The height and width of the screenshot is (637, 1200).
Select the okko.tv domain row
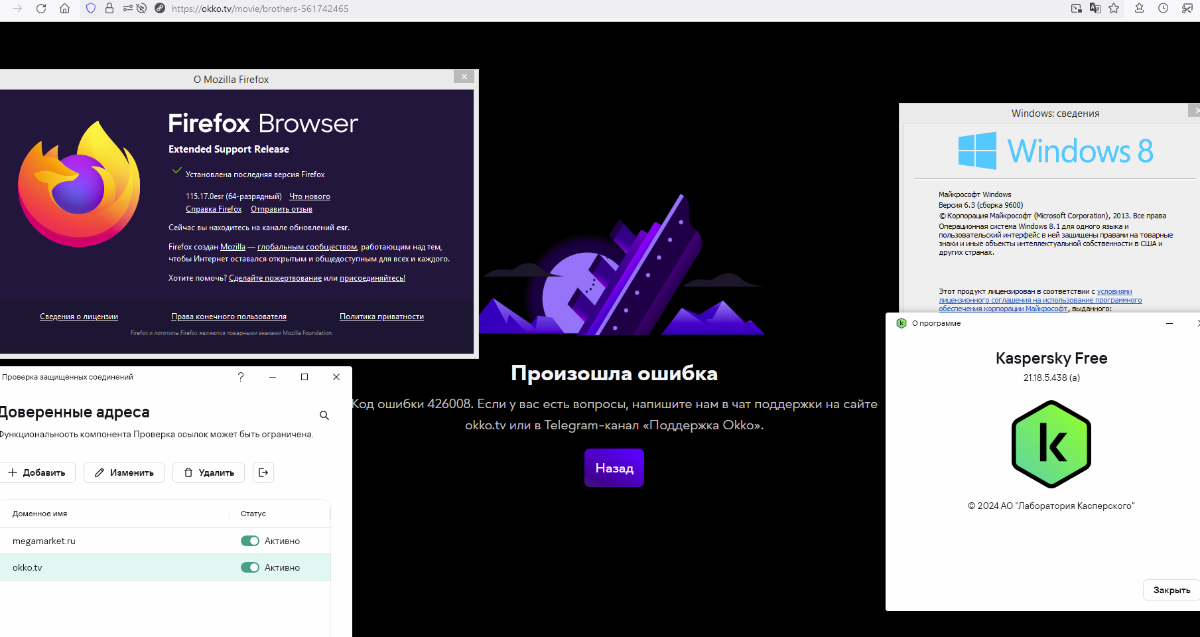point(165,567)
